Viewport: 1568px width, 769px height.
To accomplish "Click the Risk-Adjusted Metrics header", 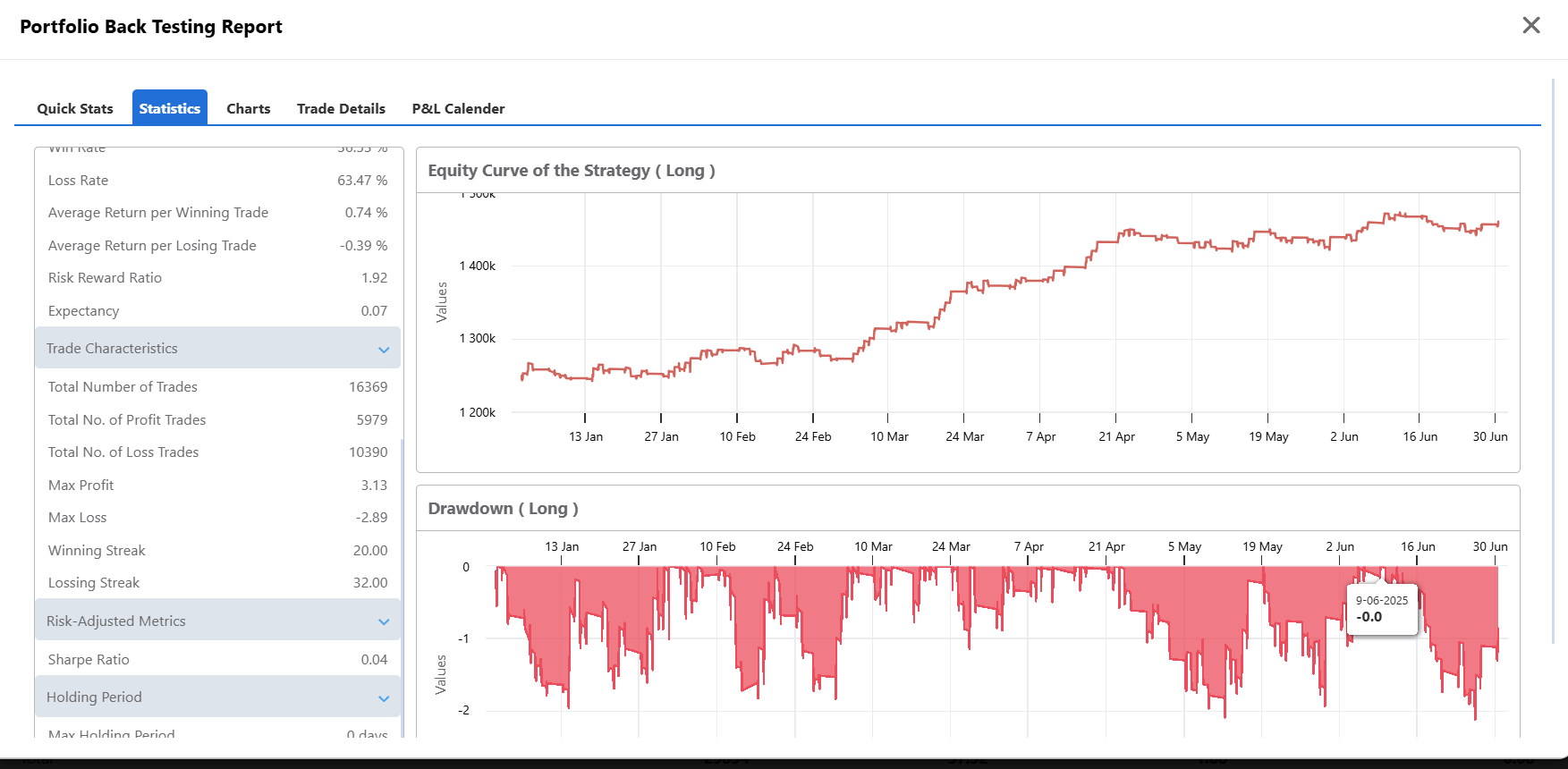I will point(217,621).
